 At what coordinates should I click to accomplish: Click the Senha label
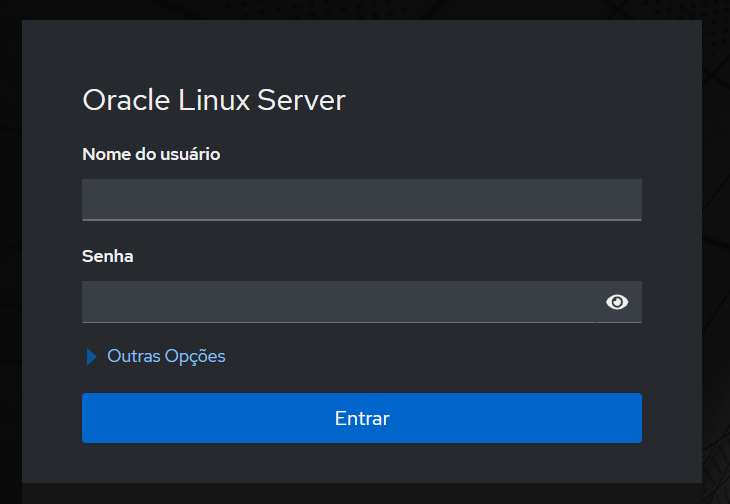(x=108, y=256)
